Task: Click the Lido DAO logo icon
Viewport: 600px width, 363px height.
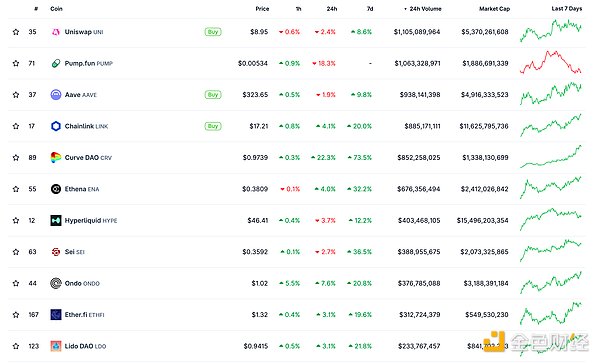Action: [56, 346]
